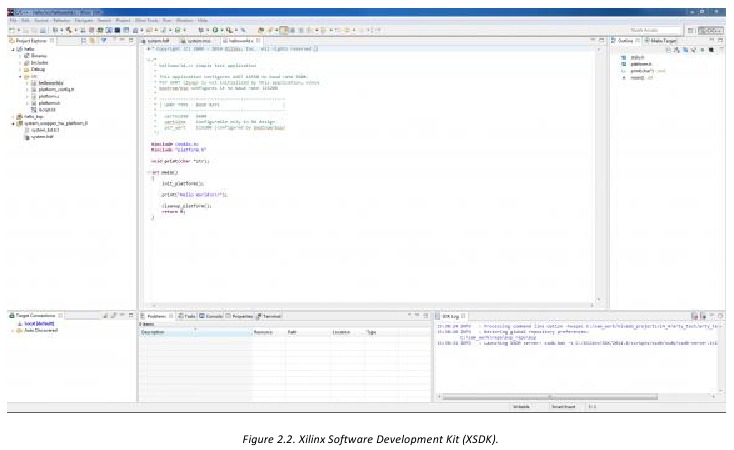Screen dimensions: 734x450
Task: Click the Quick Access field
Action: pyautogui.click(x=653, y=30)
